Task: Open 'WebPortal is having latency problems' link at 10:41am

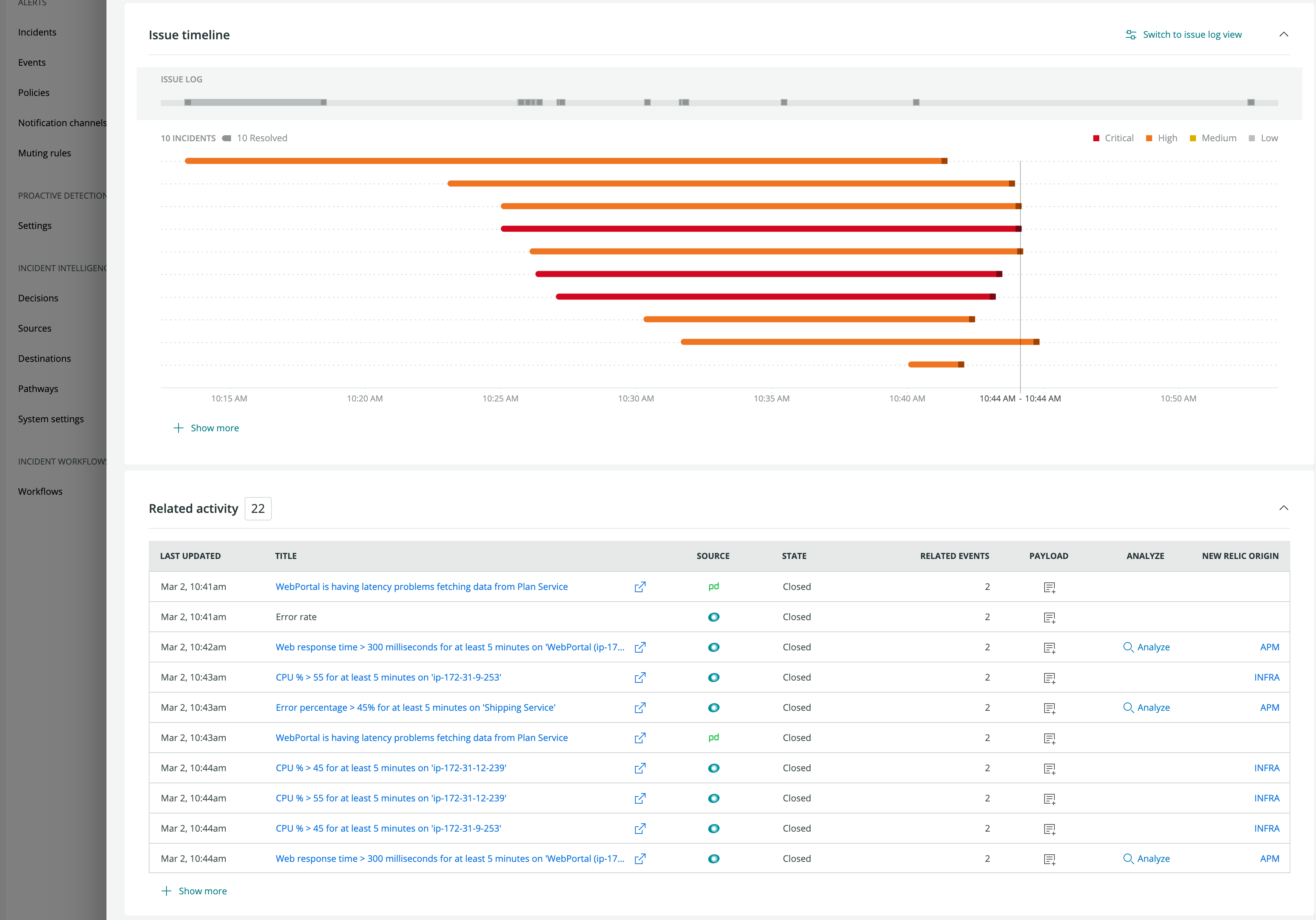Action: pyautogui.click(x=421, y=587)
